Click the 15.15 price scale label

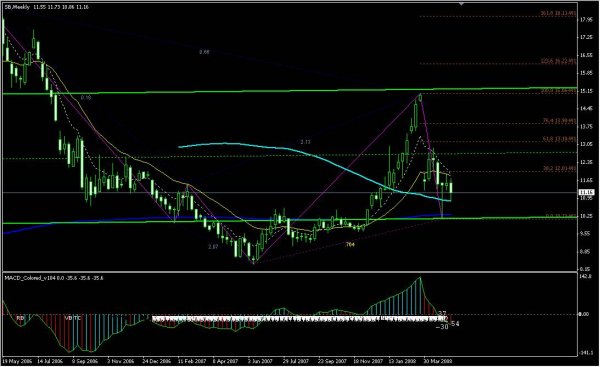[x=586, y=91]
